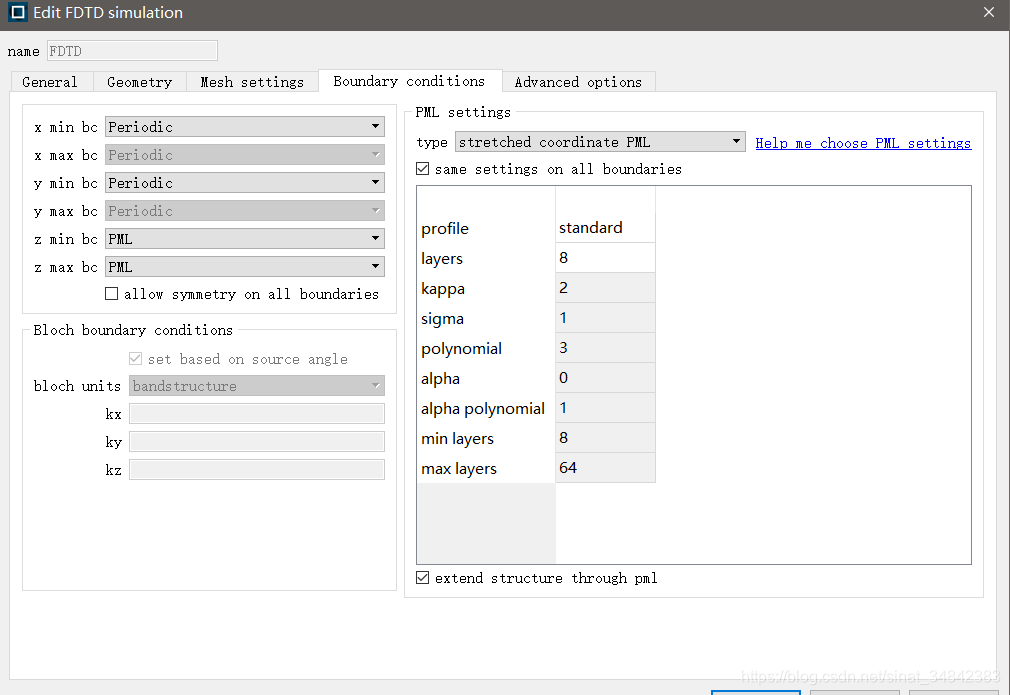Open the y min bc dropdown
Viewport: 1010px width, 695px height.
pyautogui.click(x=245, y=183)
